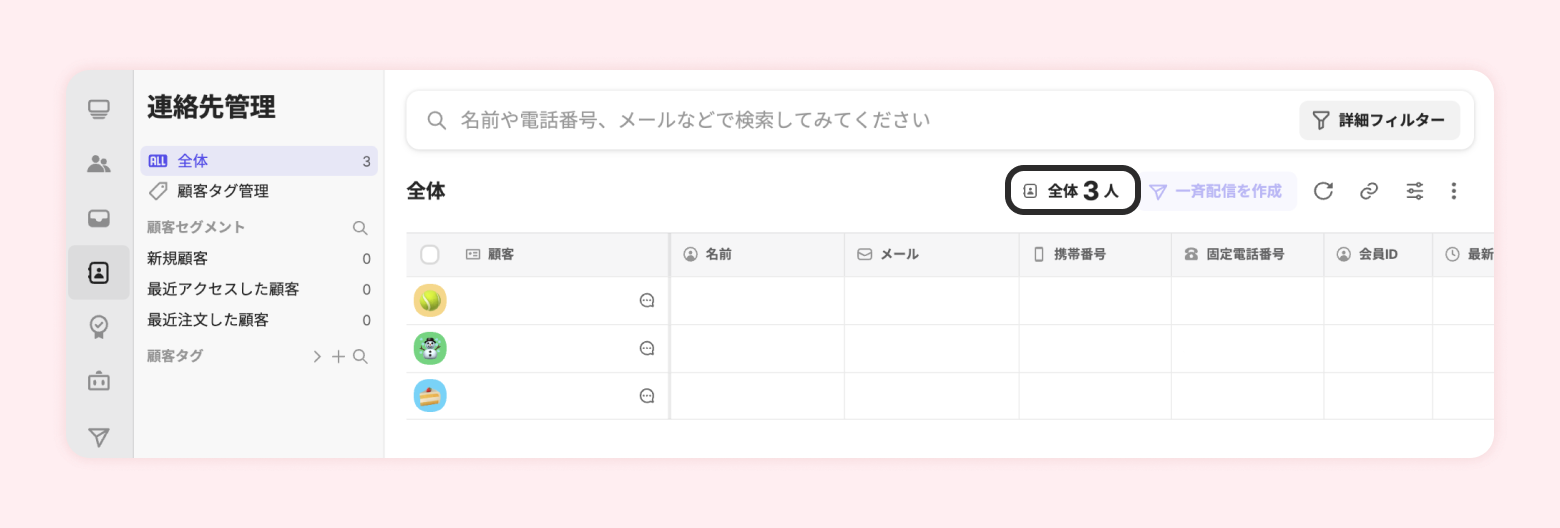Viewport: 1560px width, 528px height.
Task: Open the team members icon in the sidebar
Action: [98, 164]
